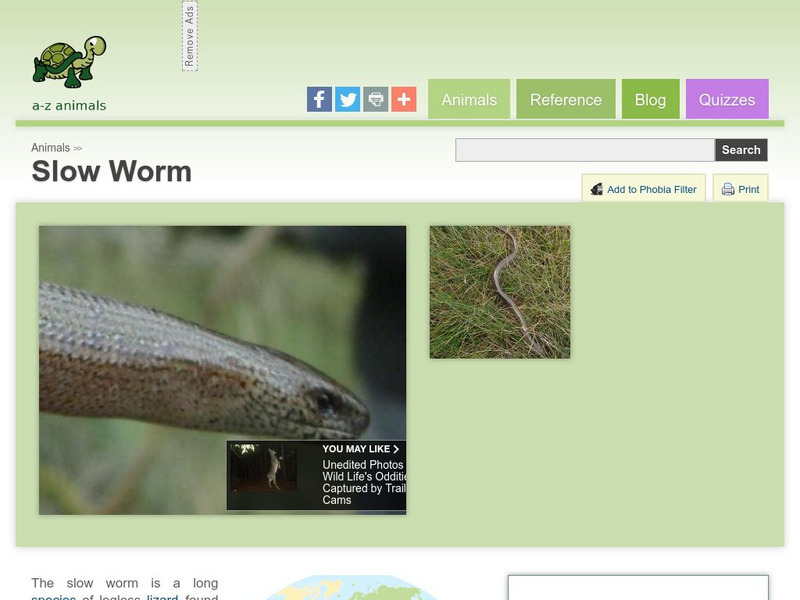The image size is (800, 600).
Task: Click Unedited Photos Wild Life's Oddities text
Action: tap(364, 482)
